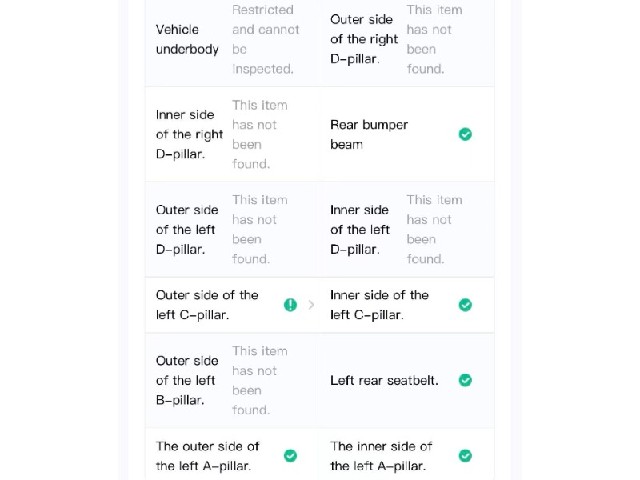The width and height of the screenshot is (640, 480).
Task: Select the outer side of the left A-pillar label
Action: pos(207,456)
